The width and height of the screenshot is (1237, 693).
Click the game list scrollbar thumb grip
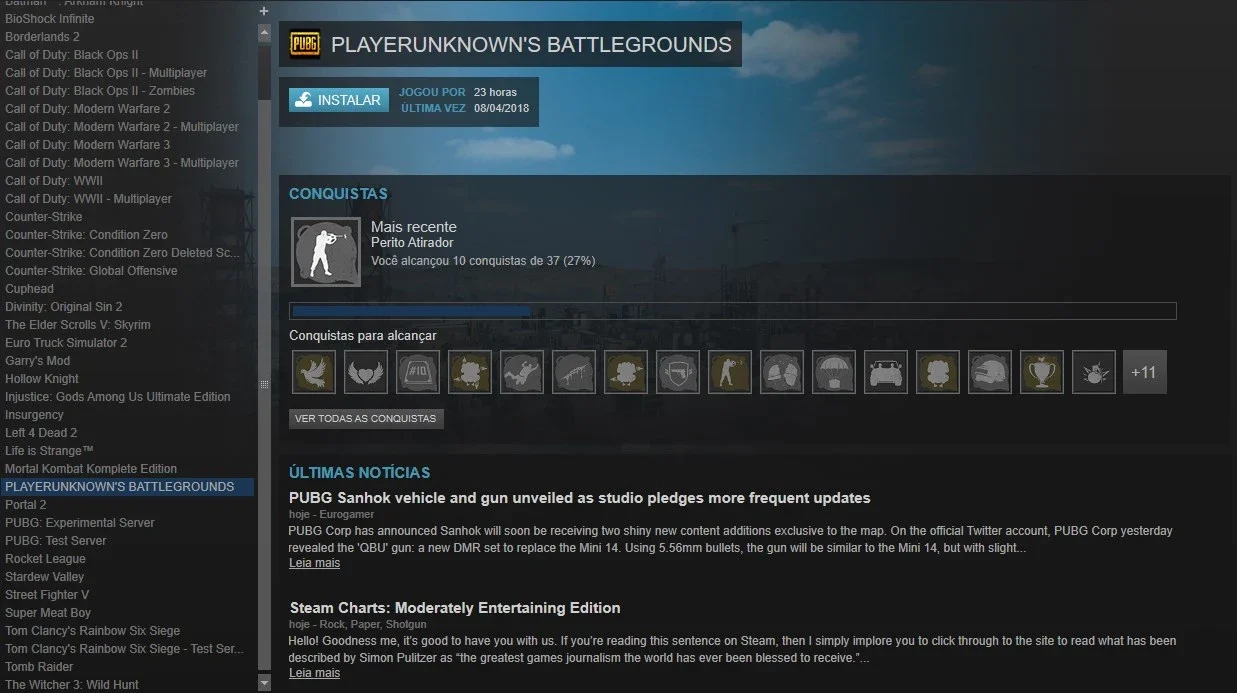click(x=264, y=384)
